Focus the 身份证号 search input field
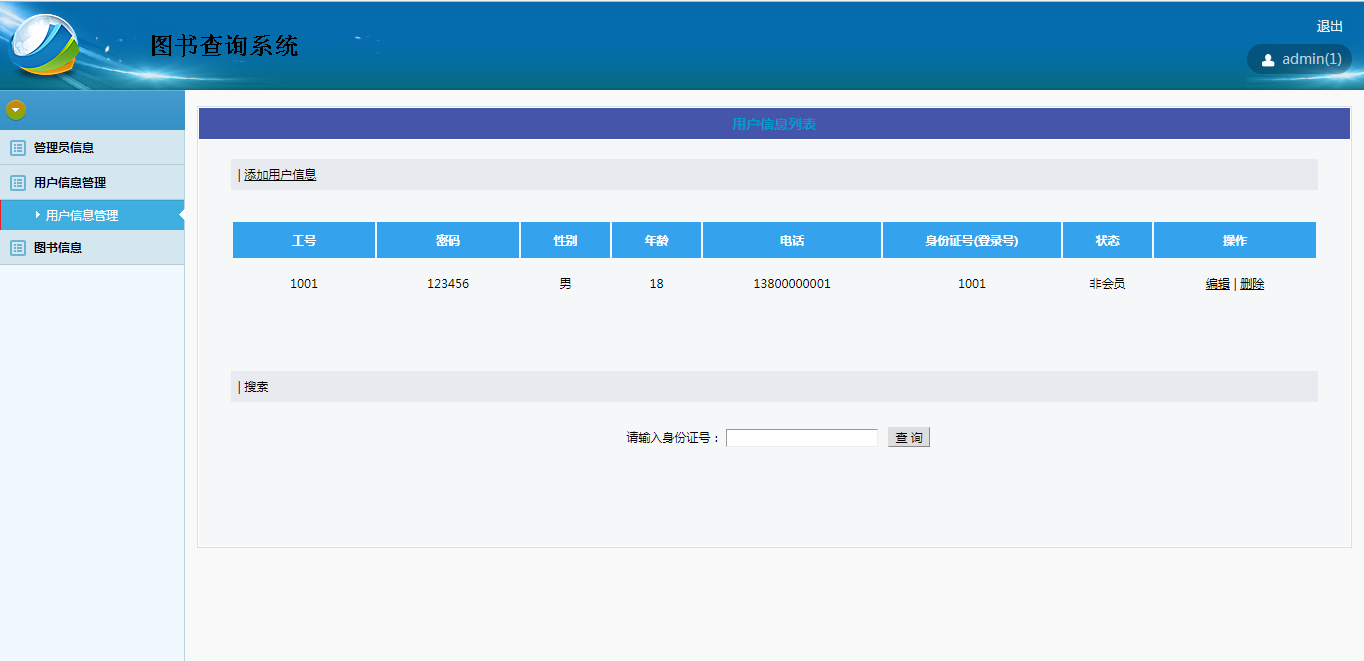1364x661 pixels. pyautogui.click(x=802, y=438)
